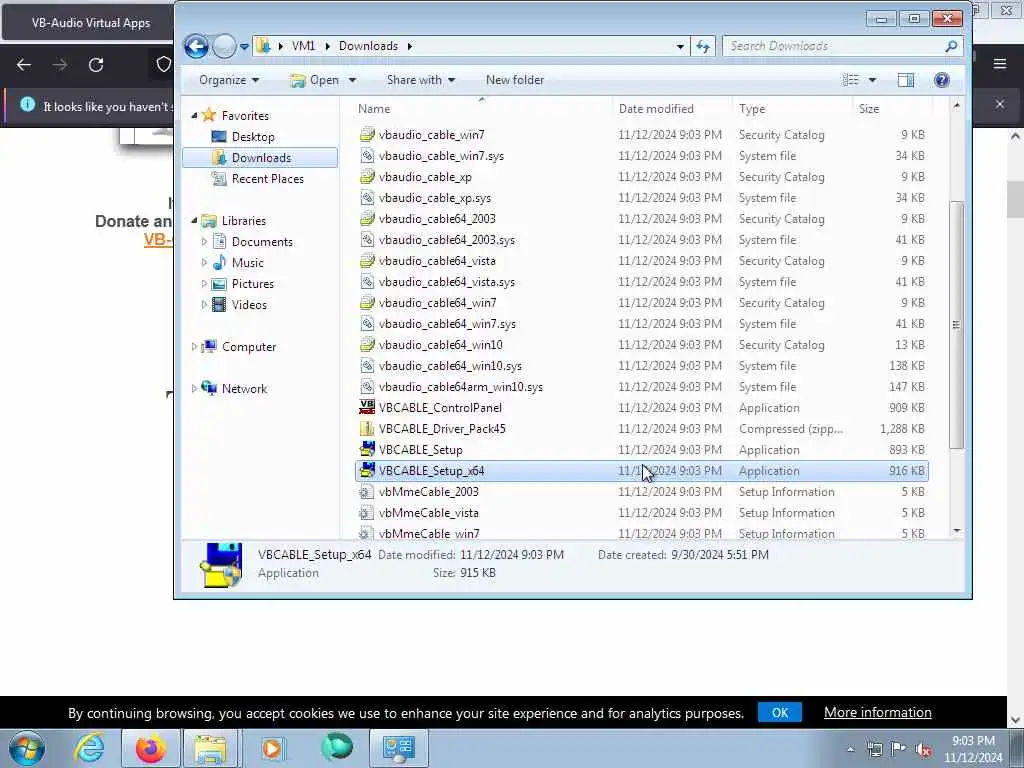The height and width of the screenshot is (768, 1024).
Task: Select the vbMmeCable_vista file name
Action: 428,513
